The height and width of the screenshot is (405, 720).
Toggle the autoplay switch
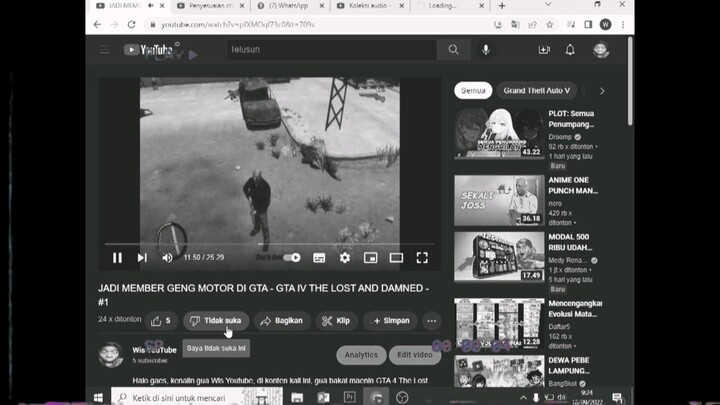292,258
